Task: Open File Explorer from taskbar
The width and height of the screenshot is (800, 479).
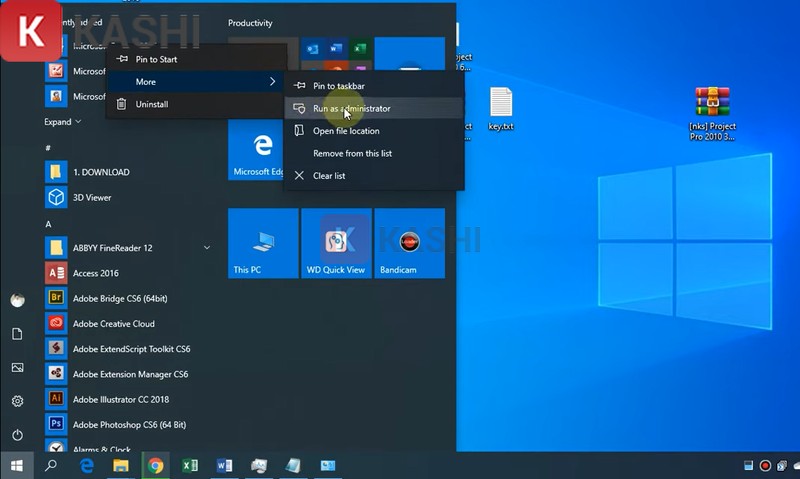Action: [x=121, y=465]
